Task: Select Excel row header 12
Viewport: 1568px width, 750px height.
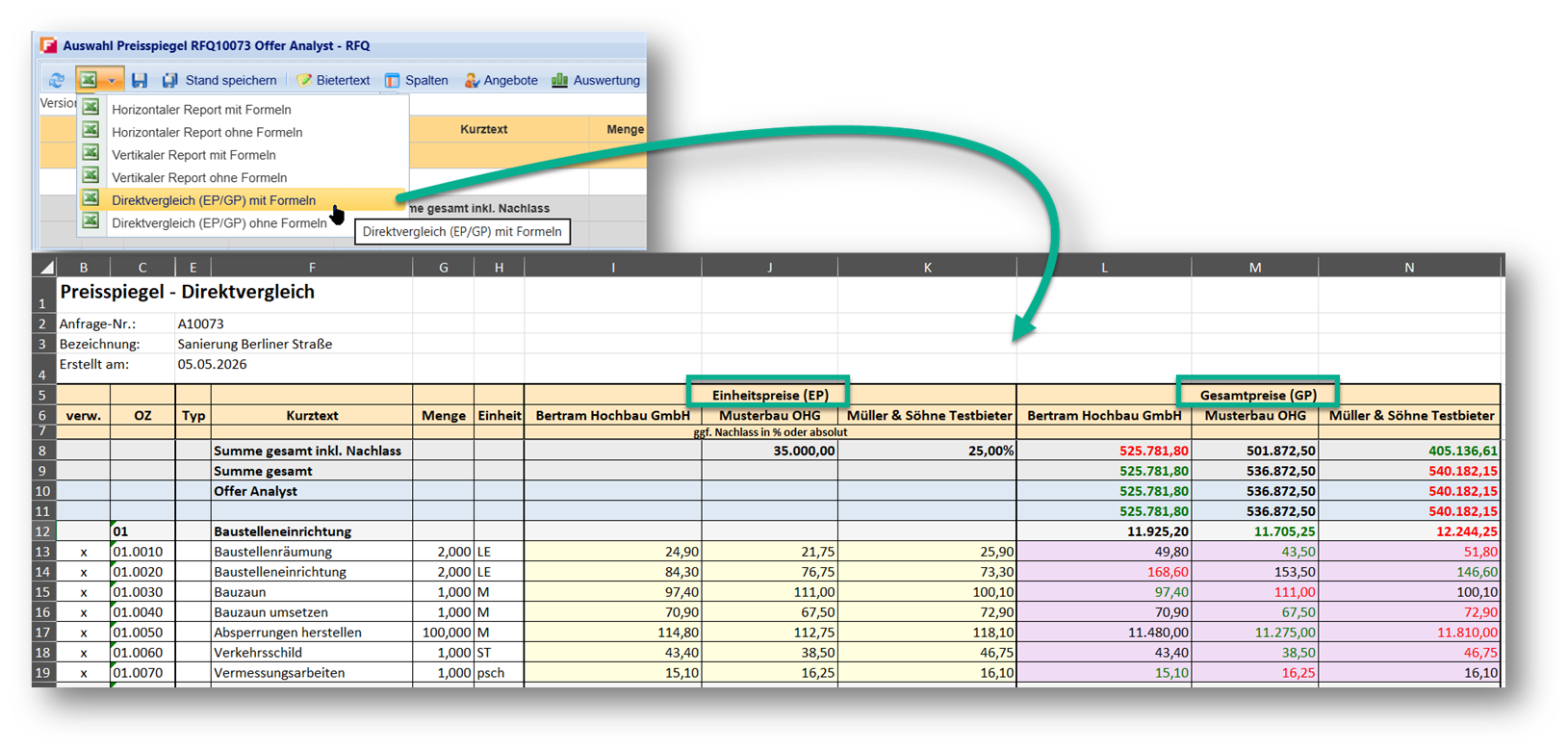Action: (x=44, y=531)
